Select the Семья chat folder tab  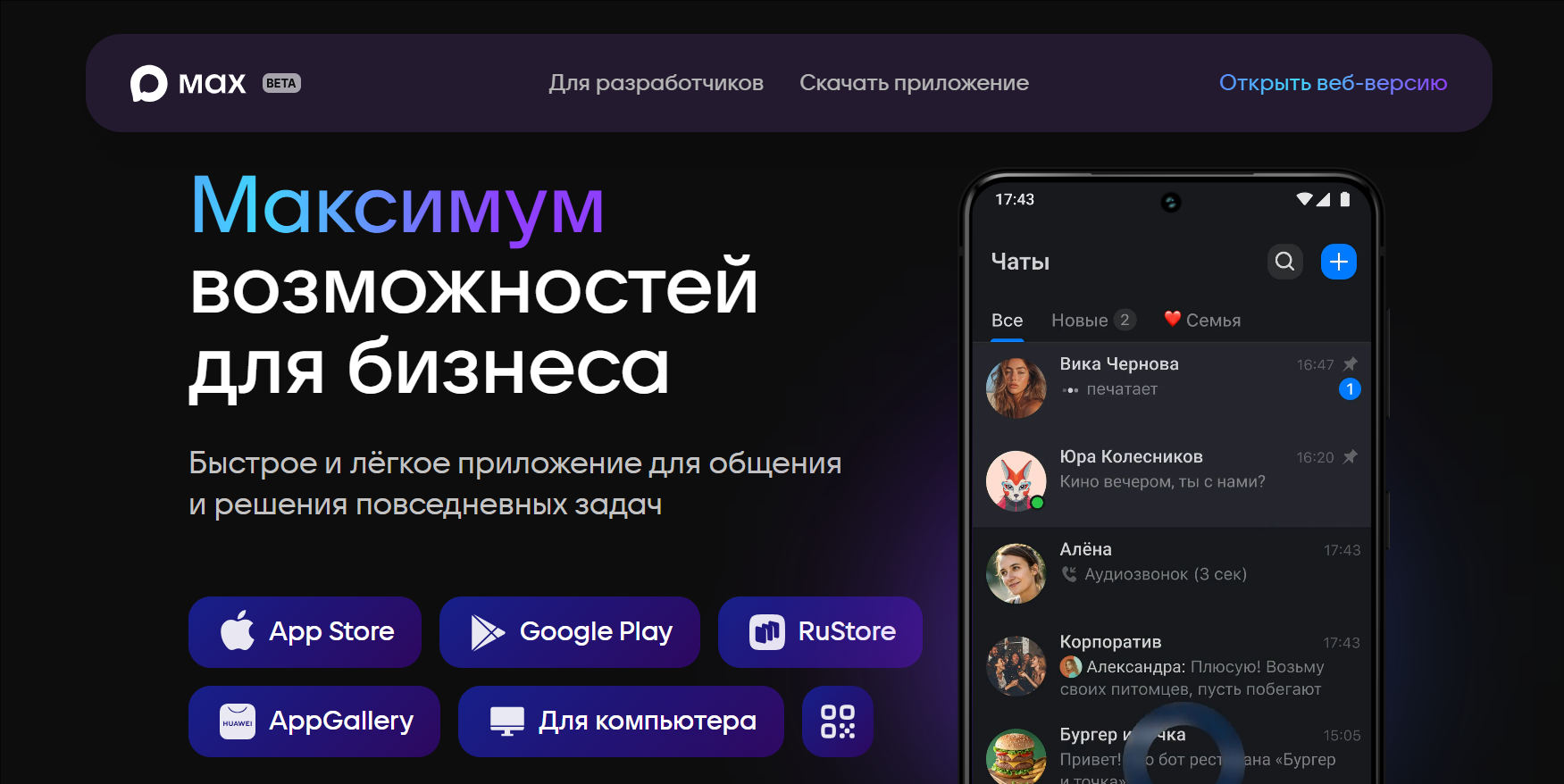(x=1202, y=321)
